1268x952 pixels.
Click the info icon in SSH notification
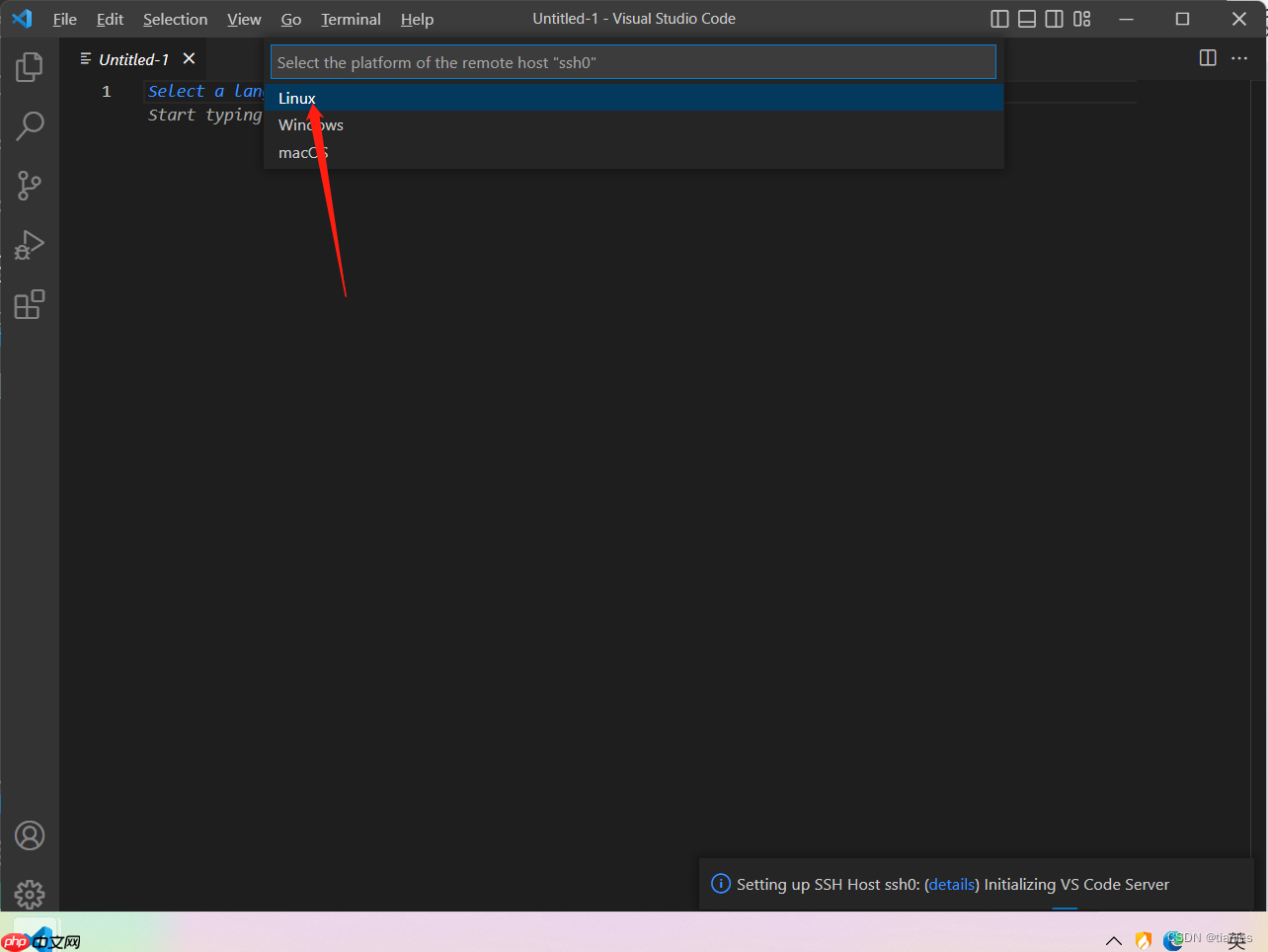(x=721, y=884)
